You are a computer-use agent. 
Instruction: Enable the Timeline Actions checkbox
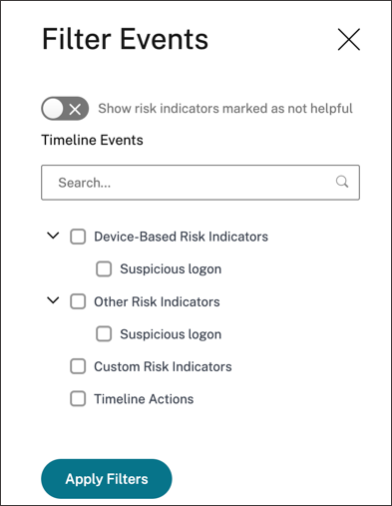[78, 399]
